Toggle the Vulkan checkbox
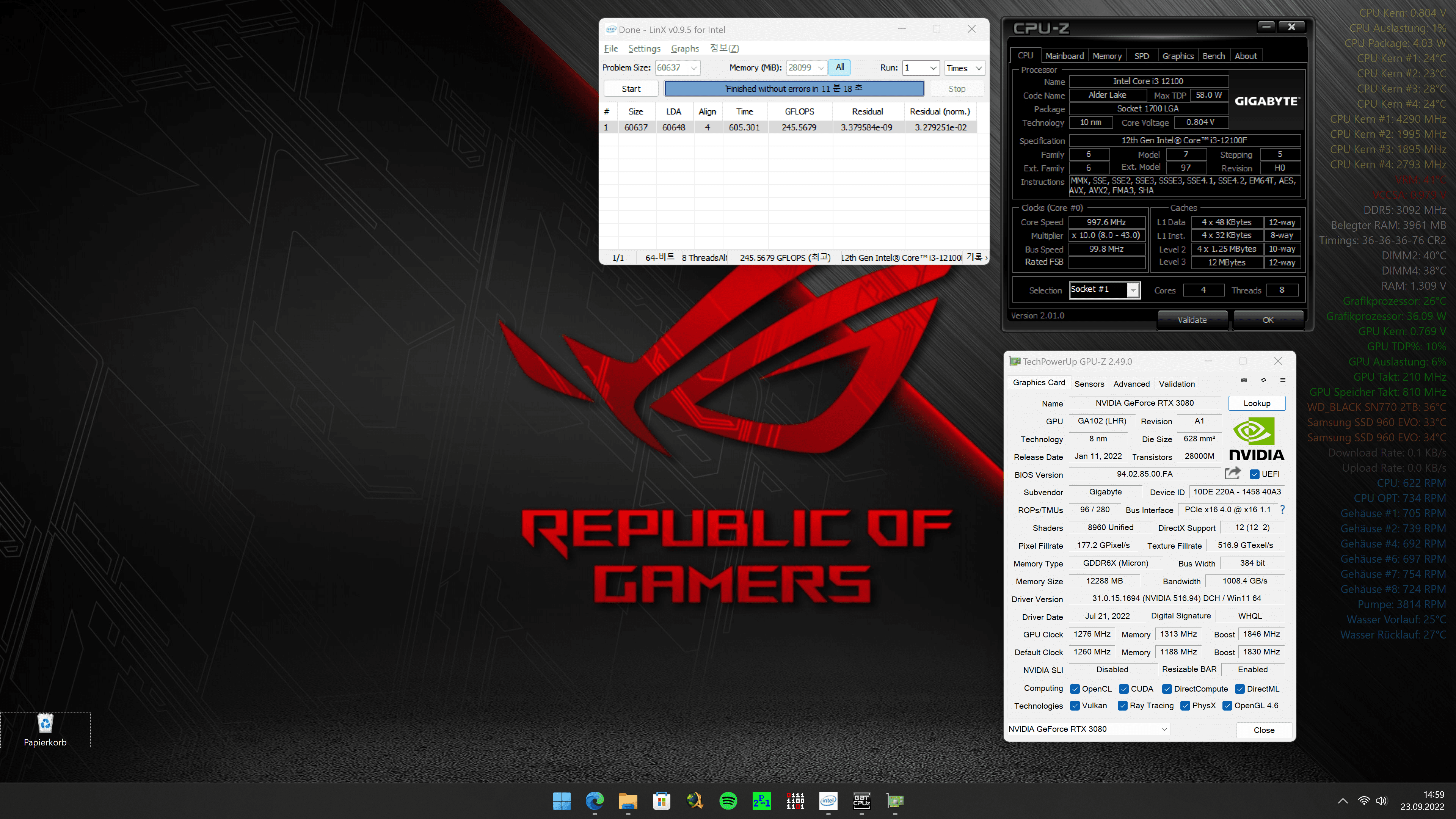Viewport: 1456px width, 819px height. point(1075,706)
